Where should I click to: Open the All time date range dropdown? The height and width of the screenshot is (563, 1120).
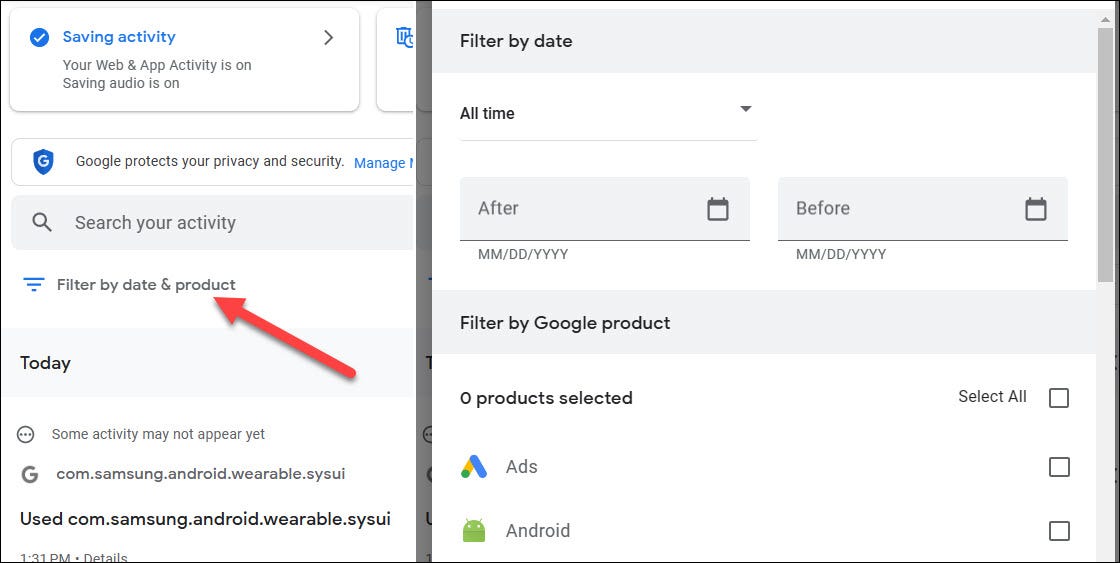tap(607, 113)
